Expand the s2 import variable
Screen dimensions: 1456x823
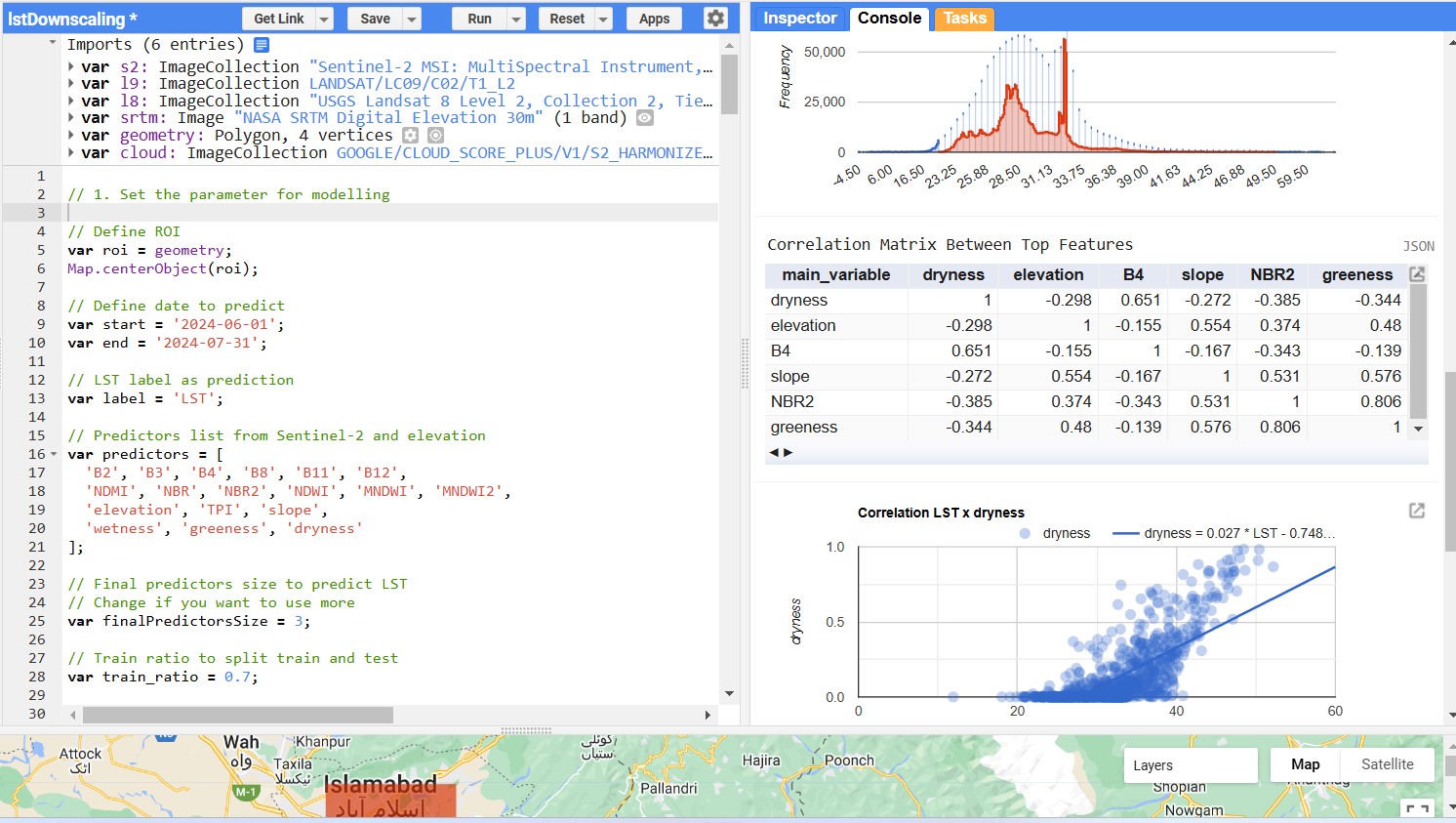pos(71,67)
